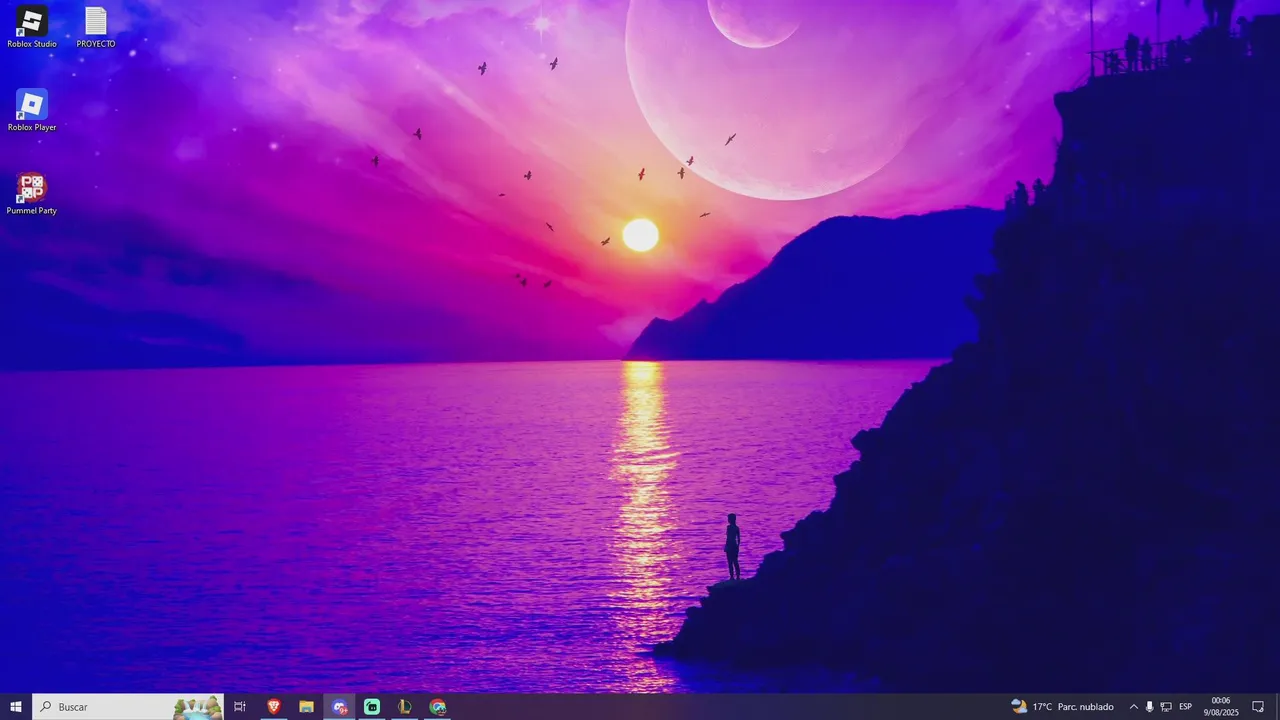Click the microphone tray icon
1280x720 pixels.
(1149, 707)
